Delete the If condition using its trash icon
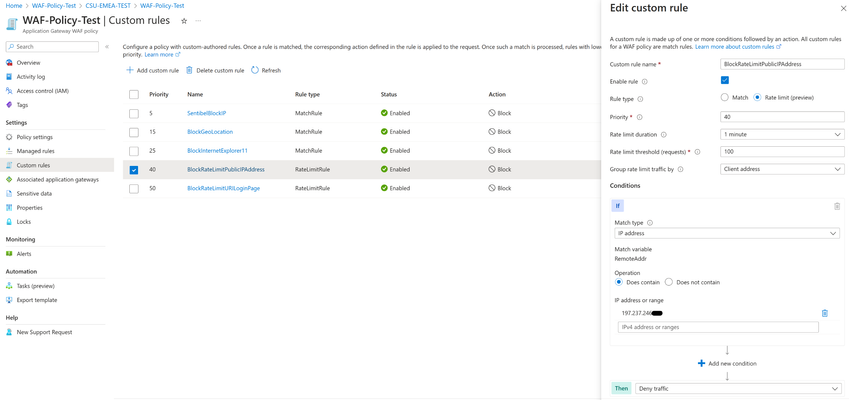This screenshot has width=849, height=400. [837, 206]
